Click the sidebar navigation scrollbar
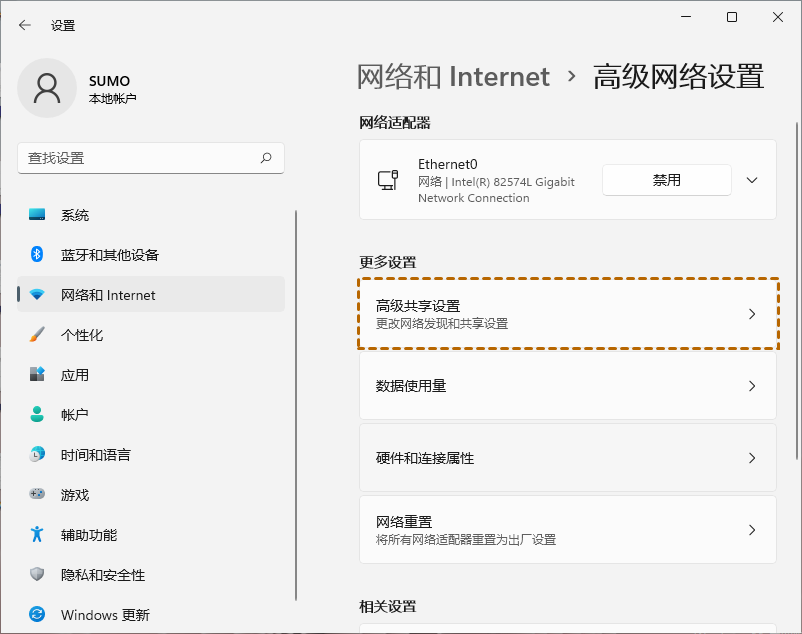This screenshot has height=634, width=802. point(296,405)
